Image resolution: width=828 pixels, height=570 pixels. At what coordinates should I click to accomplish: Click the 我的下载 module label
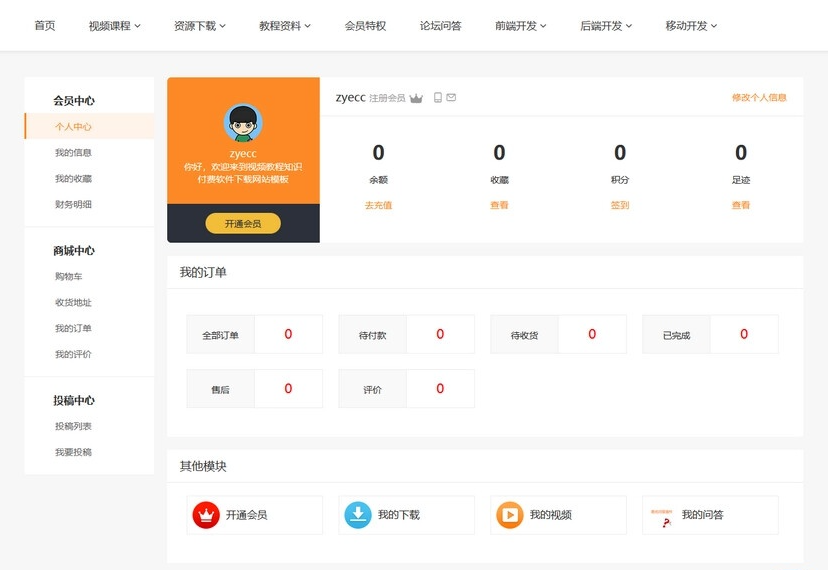tap(399, 515)
